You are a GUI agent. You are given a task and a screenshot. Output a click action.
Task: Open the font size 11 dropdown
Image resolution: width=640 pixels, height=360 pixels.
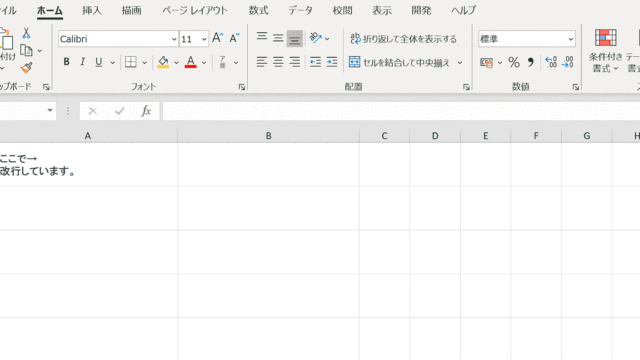point(204,39)
